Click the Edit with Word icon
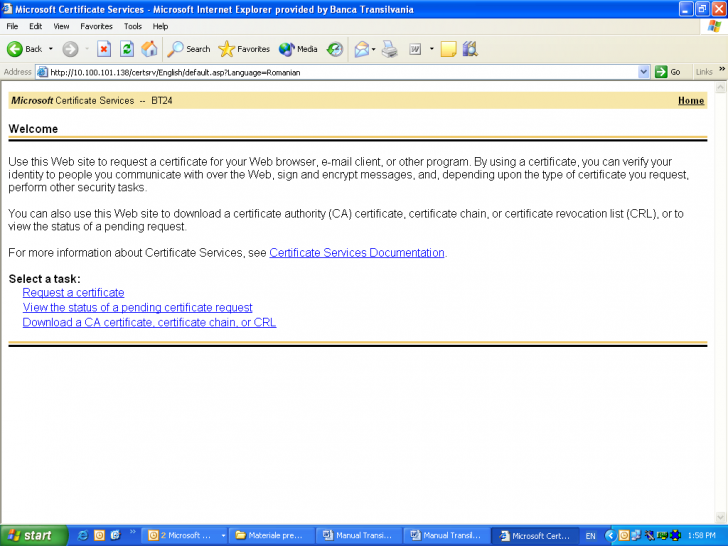Image resolution: width=728 pixels, height=546 pixels. 415,49
